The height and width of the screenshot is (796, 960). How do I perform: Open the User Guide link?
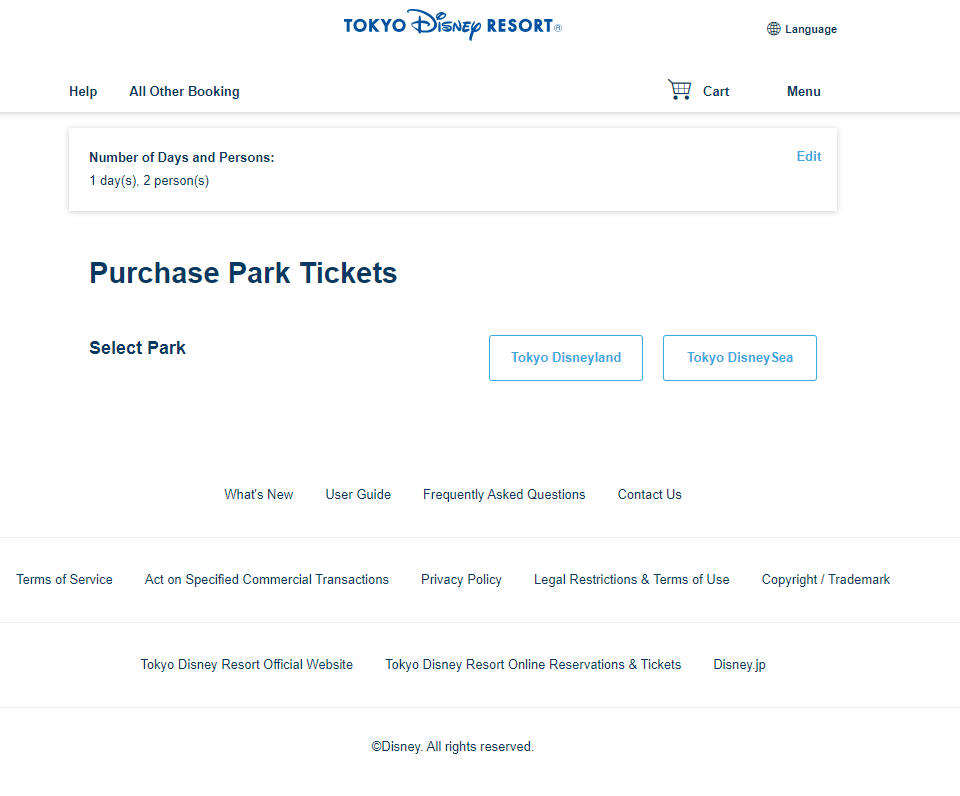click(x=358, y=494)
